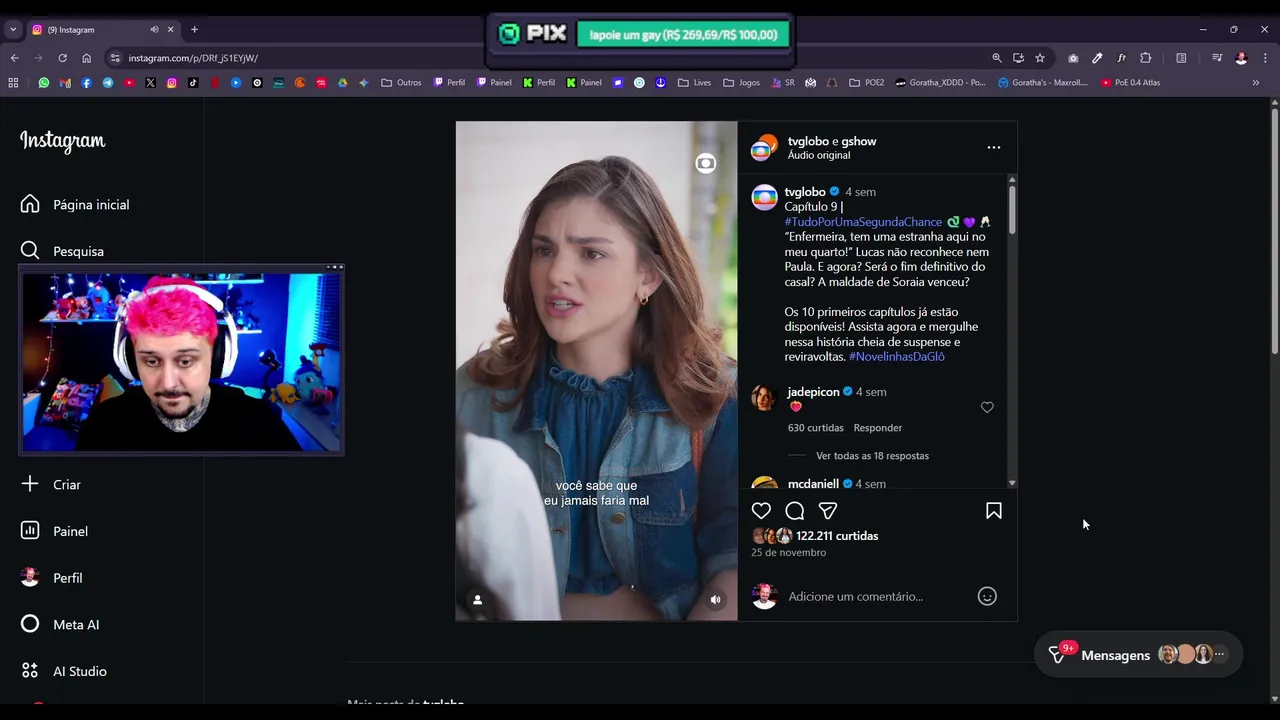This screenshot has width=1280, height=720.
Task: Open the Mensagens floating button
Action: [1138, 654]
